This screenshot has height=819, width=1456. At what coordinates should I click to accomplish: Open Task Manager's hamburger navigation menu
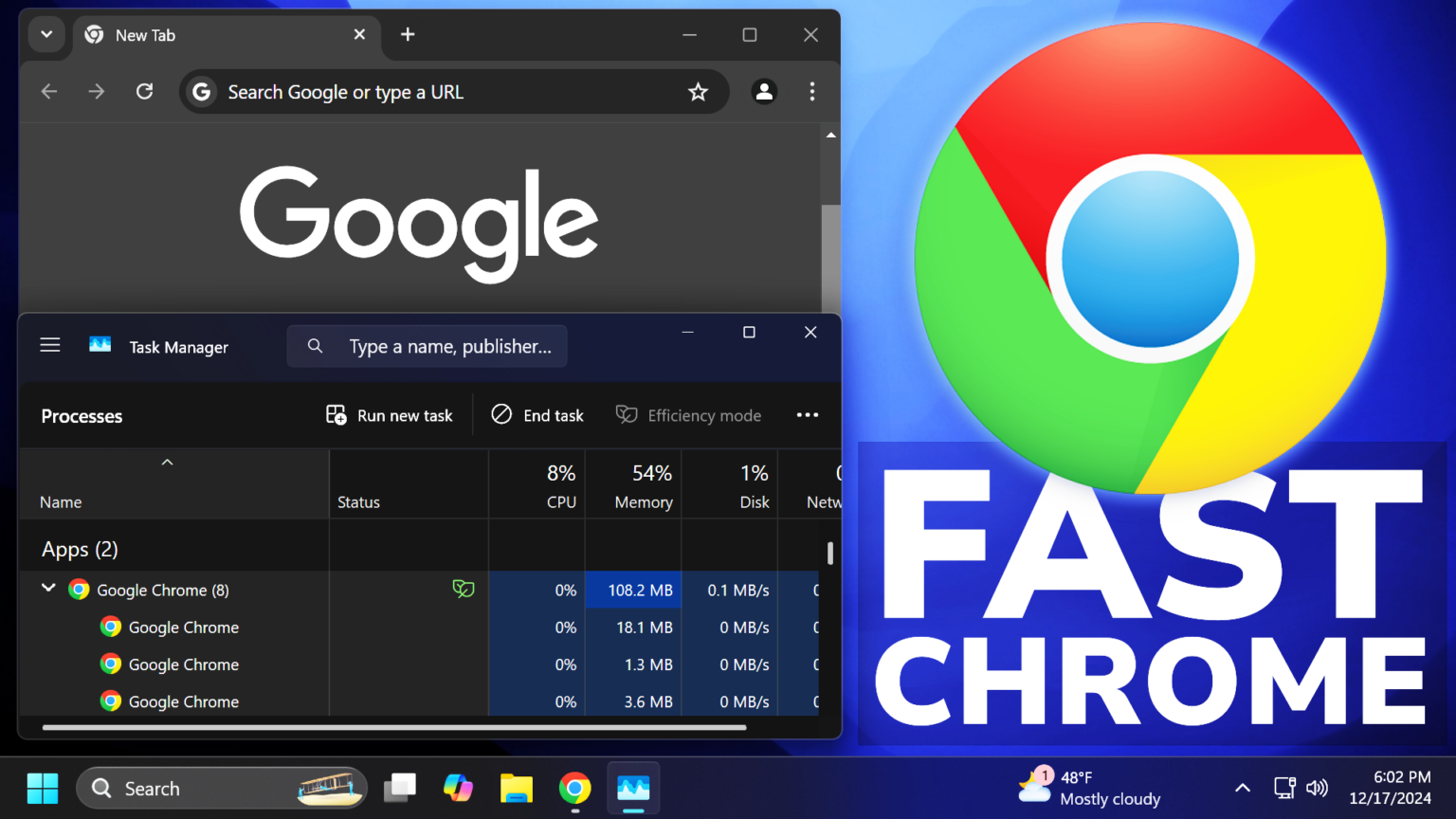click(49, 345)
